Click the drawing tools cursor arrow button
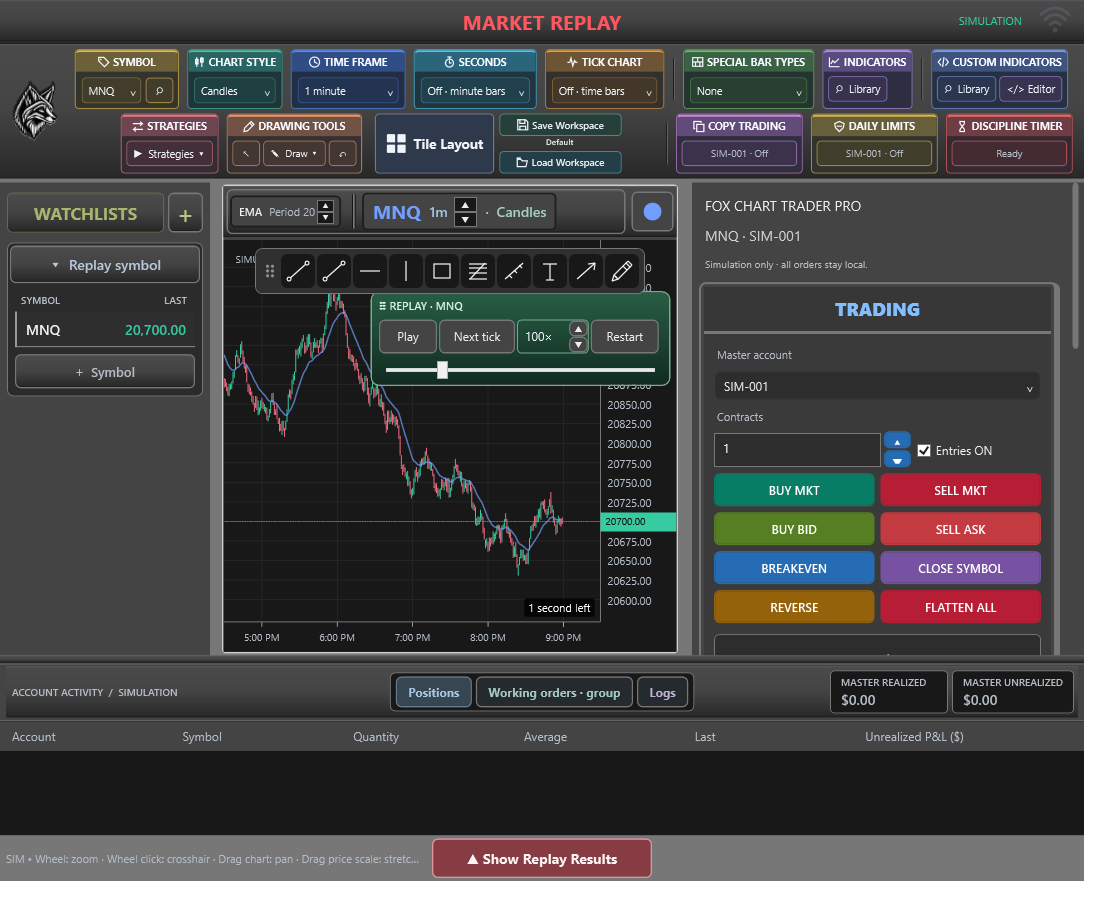Image resolution: width=1100 pixels, height=920 pixels. click(x=246, y=154)
